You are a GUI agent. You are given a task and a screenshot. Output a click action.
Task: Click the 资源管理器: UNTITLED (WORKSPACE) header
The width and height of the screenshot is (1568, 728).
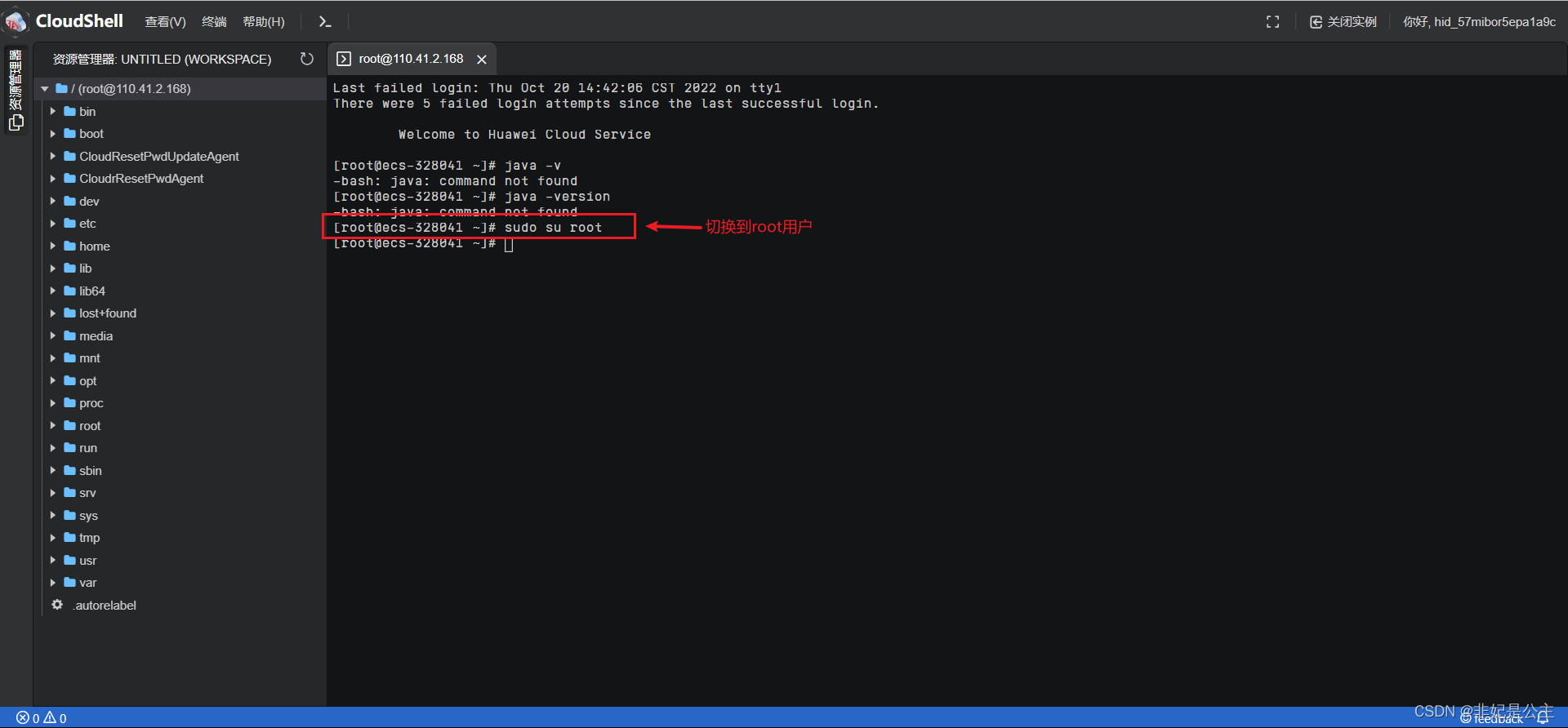(162, 59)
